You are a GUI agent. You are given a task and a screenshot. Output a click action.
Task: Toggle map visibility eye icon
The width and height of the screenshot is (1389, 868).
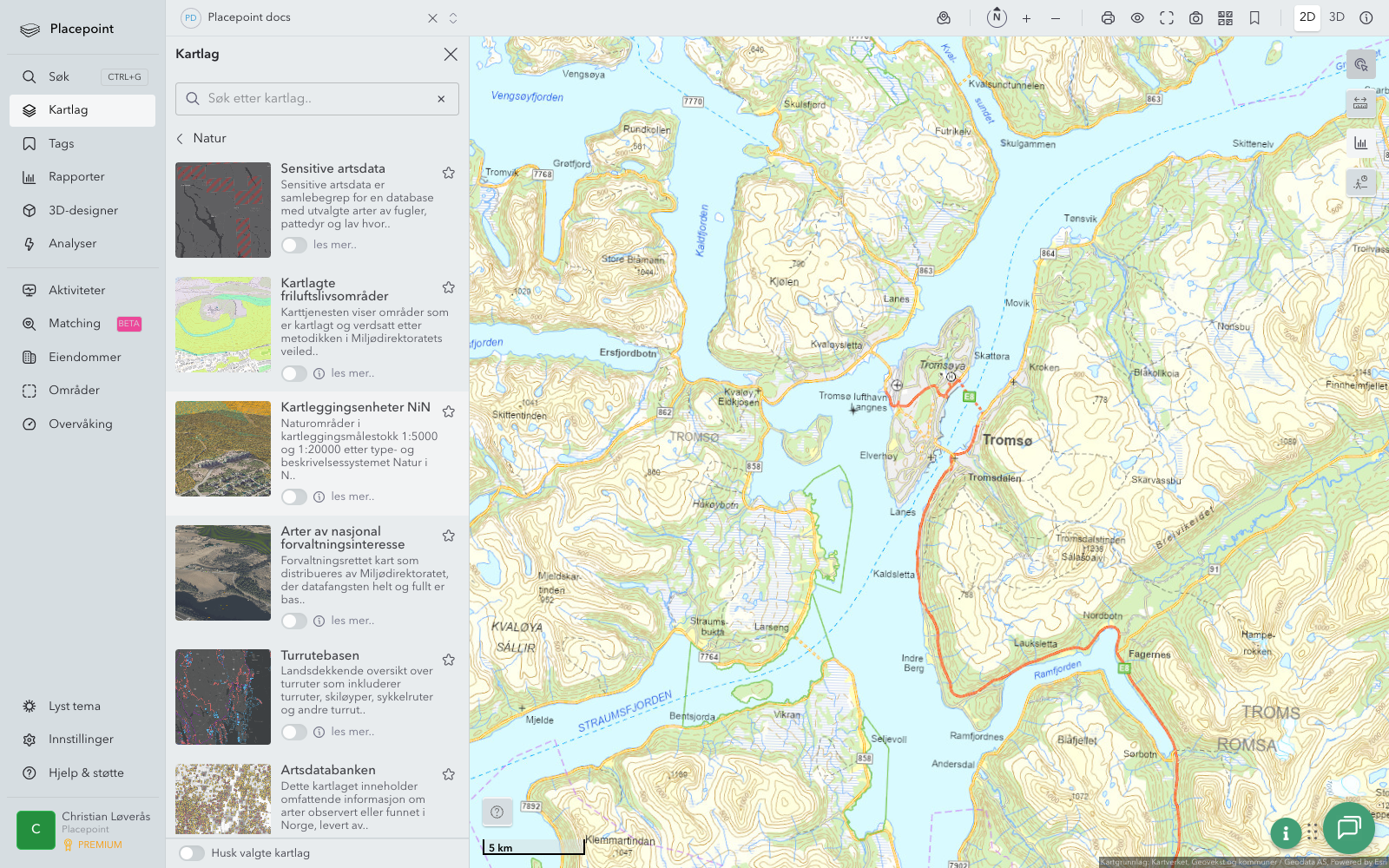click(1137, 18)
